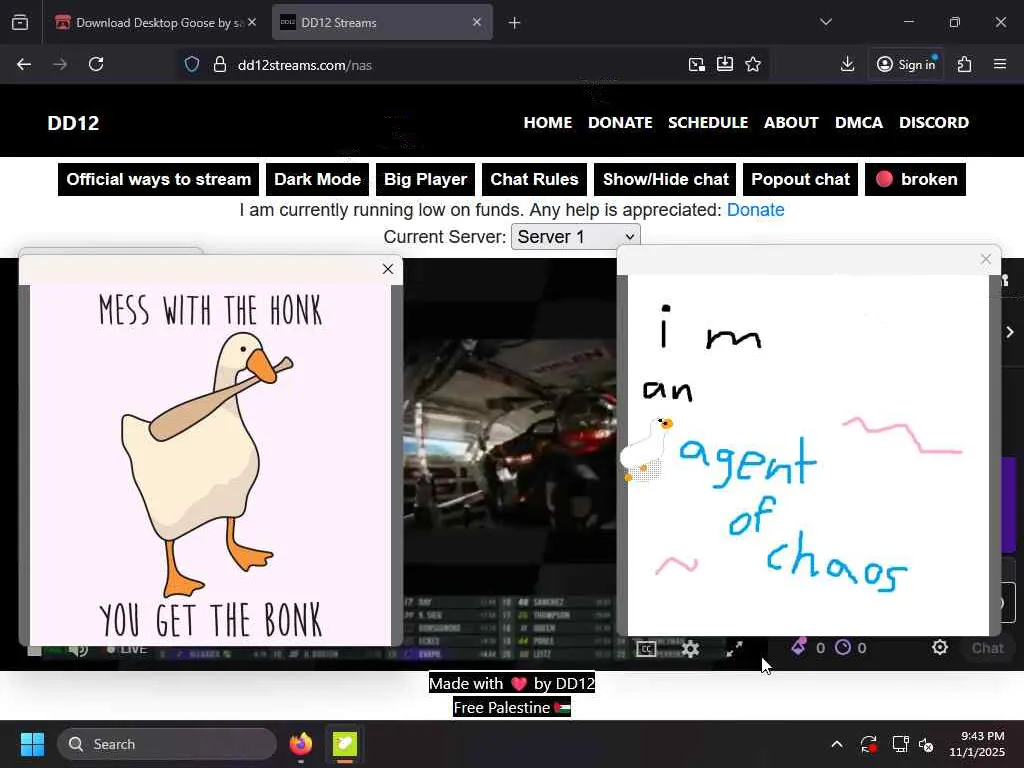
Task: Open a new tab with the plus icon
Action: click(x=515, y=23)
